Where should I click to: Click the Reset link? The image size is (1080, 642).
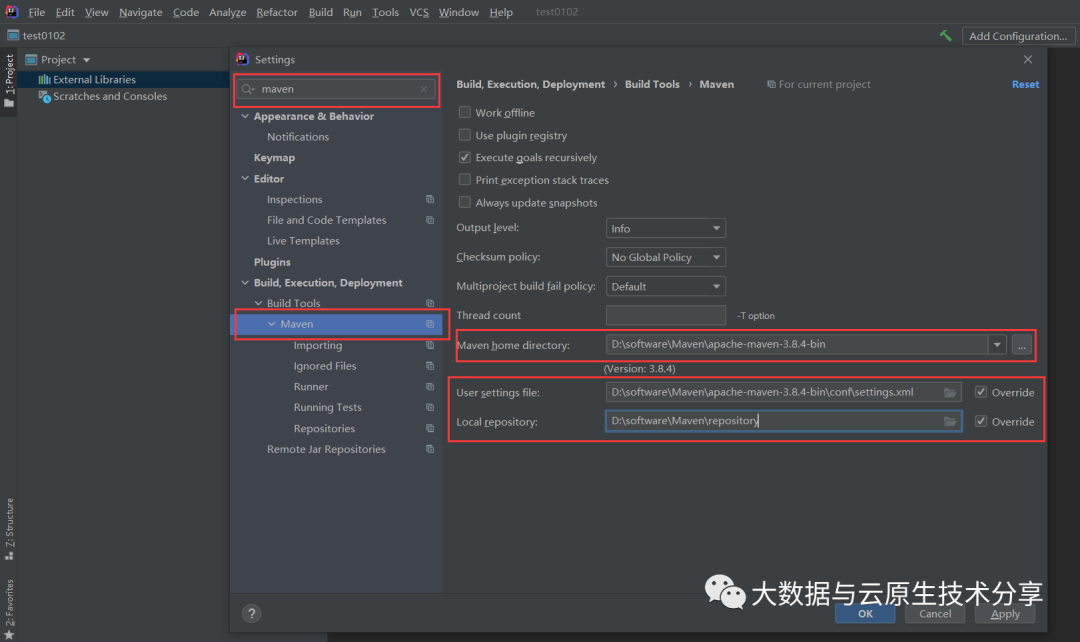pos(1025,84)
